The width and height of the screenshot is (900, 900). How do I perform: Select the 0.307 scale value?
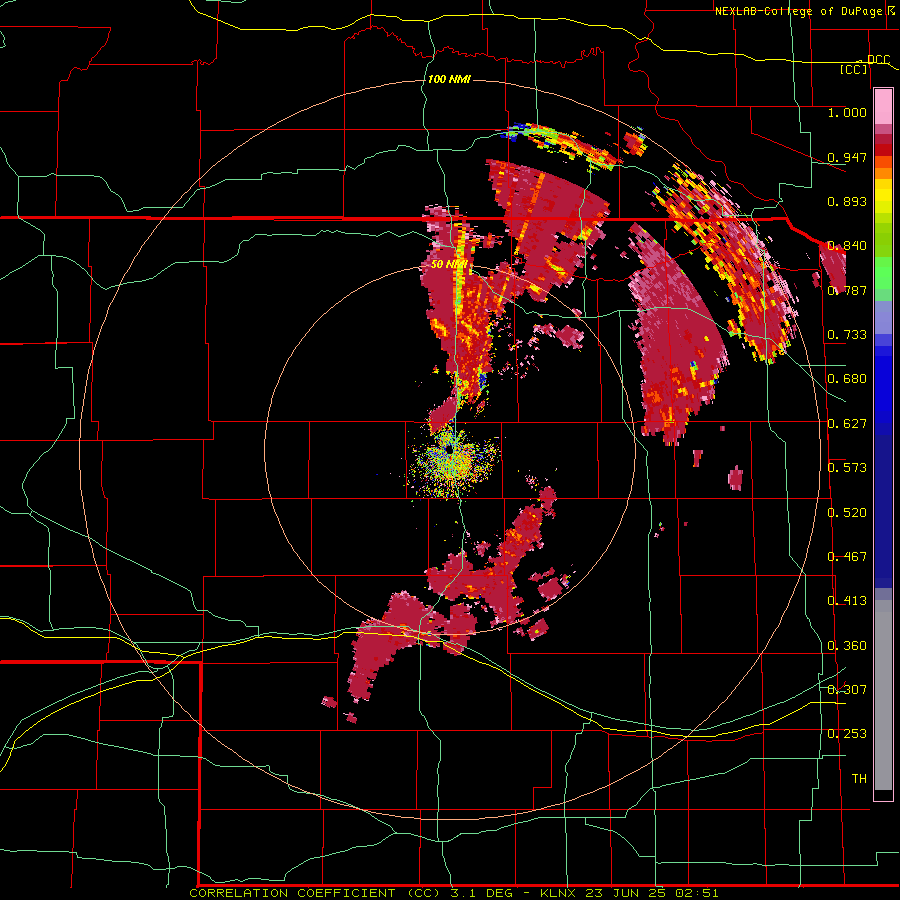point(847,690)
